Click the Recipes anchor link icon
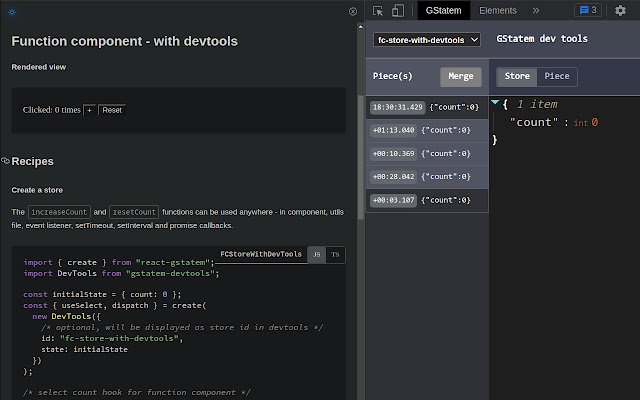 pos(5,161)
